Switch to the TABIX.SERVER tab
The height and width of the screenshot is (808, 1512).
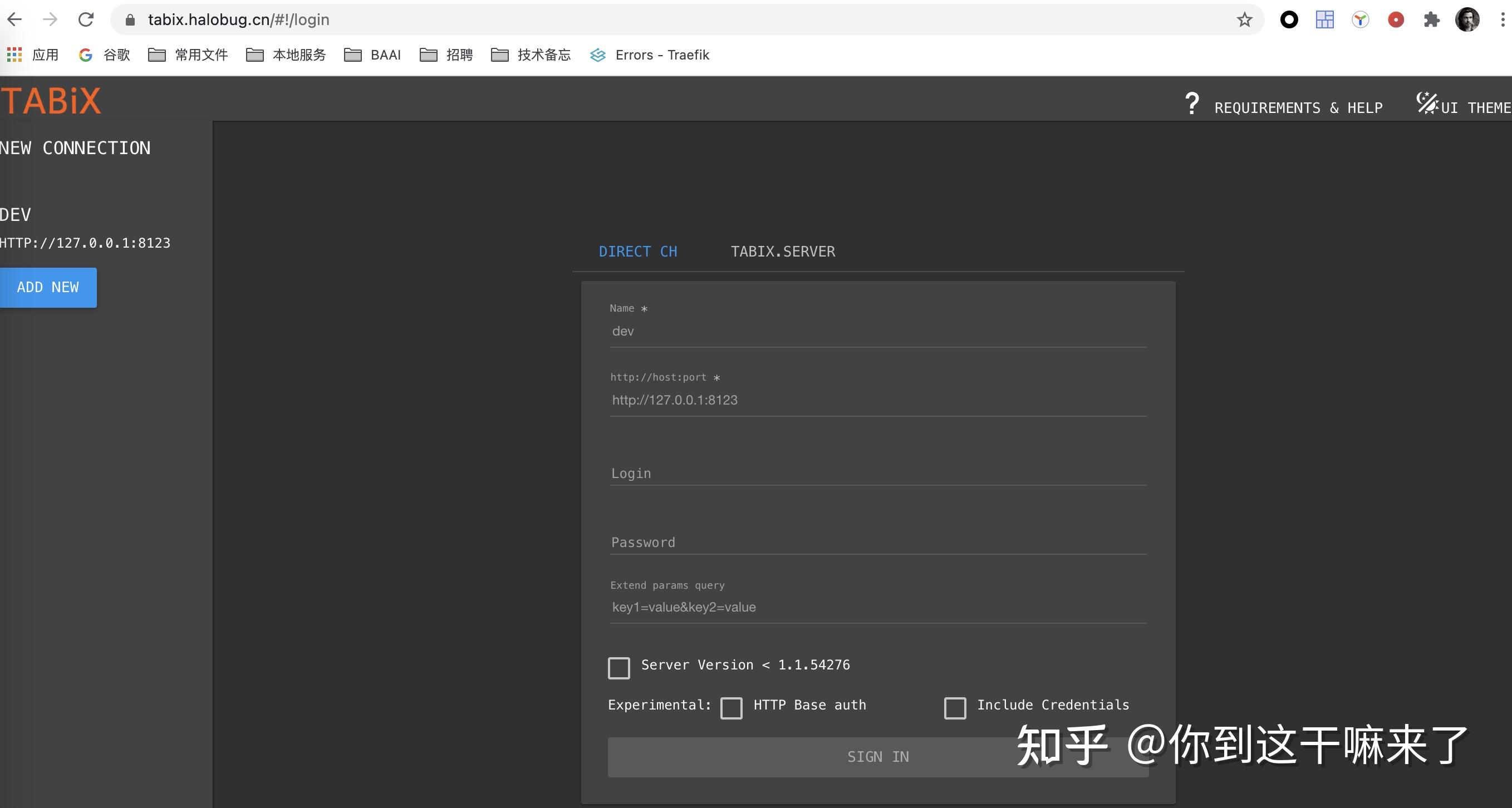coord(782,251)
